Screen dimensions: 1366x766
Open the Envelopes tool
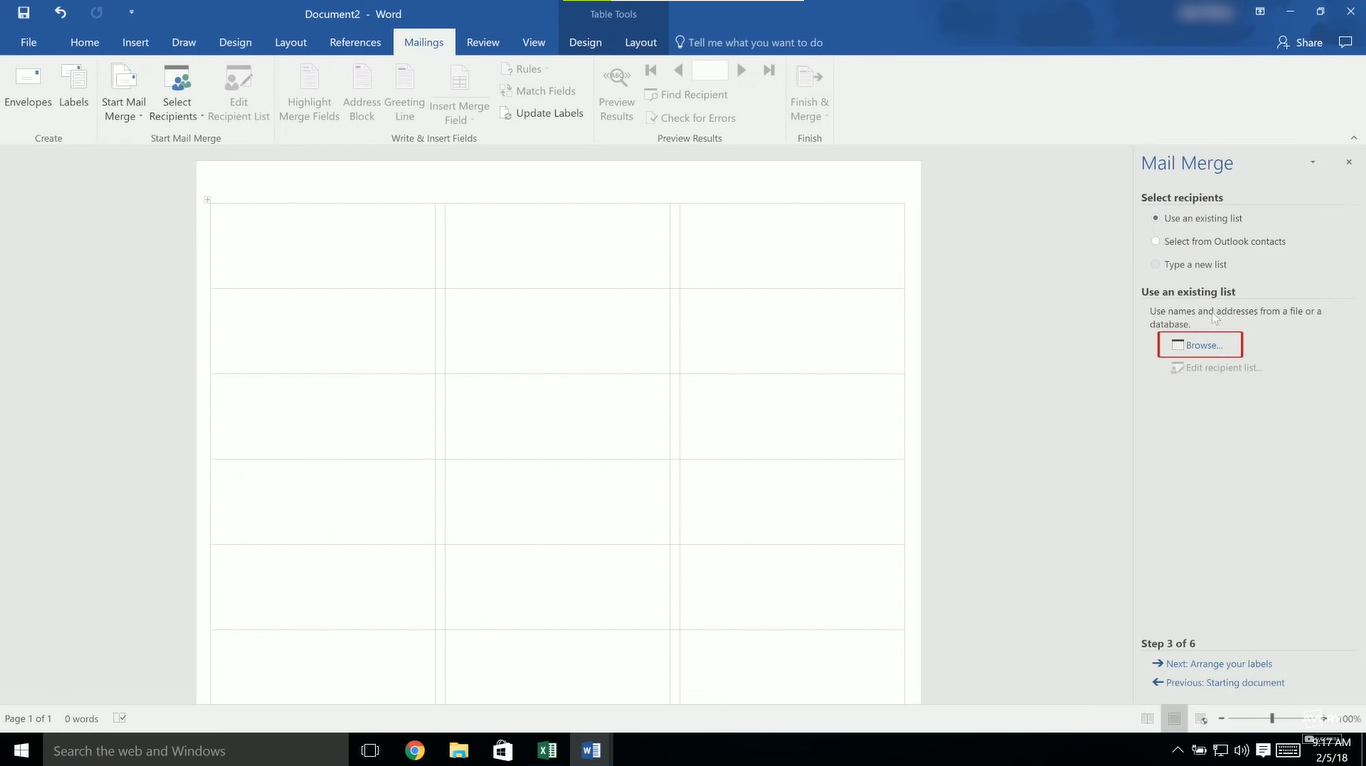click(27, 90)
